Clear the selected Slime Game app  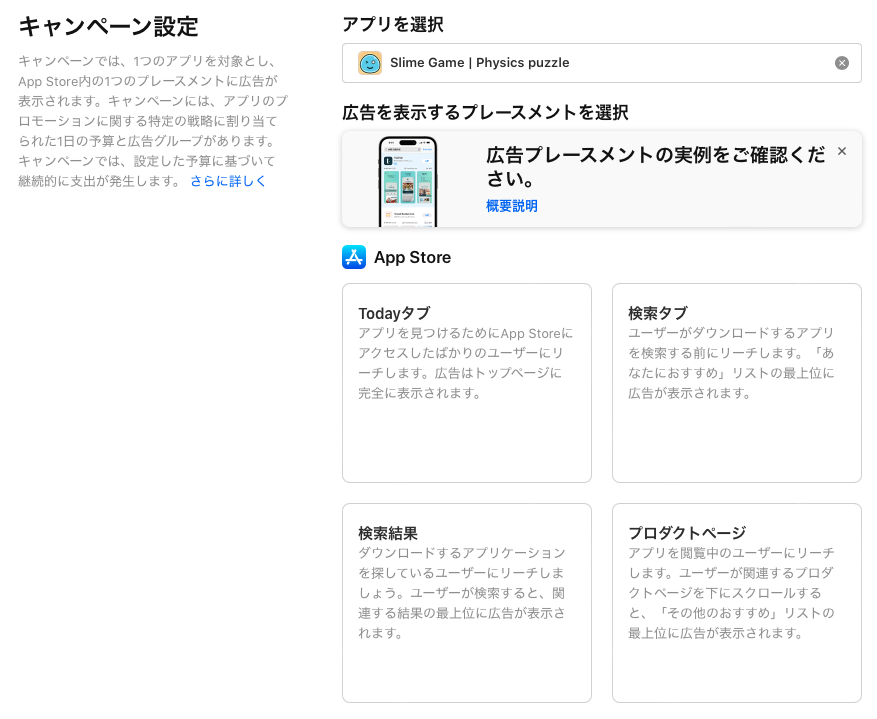point(841,63)
